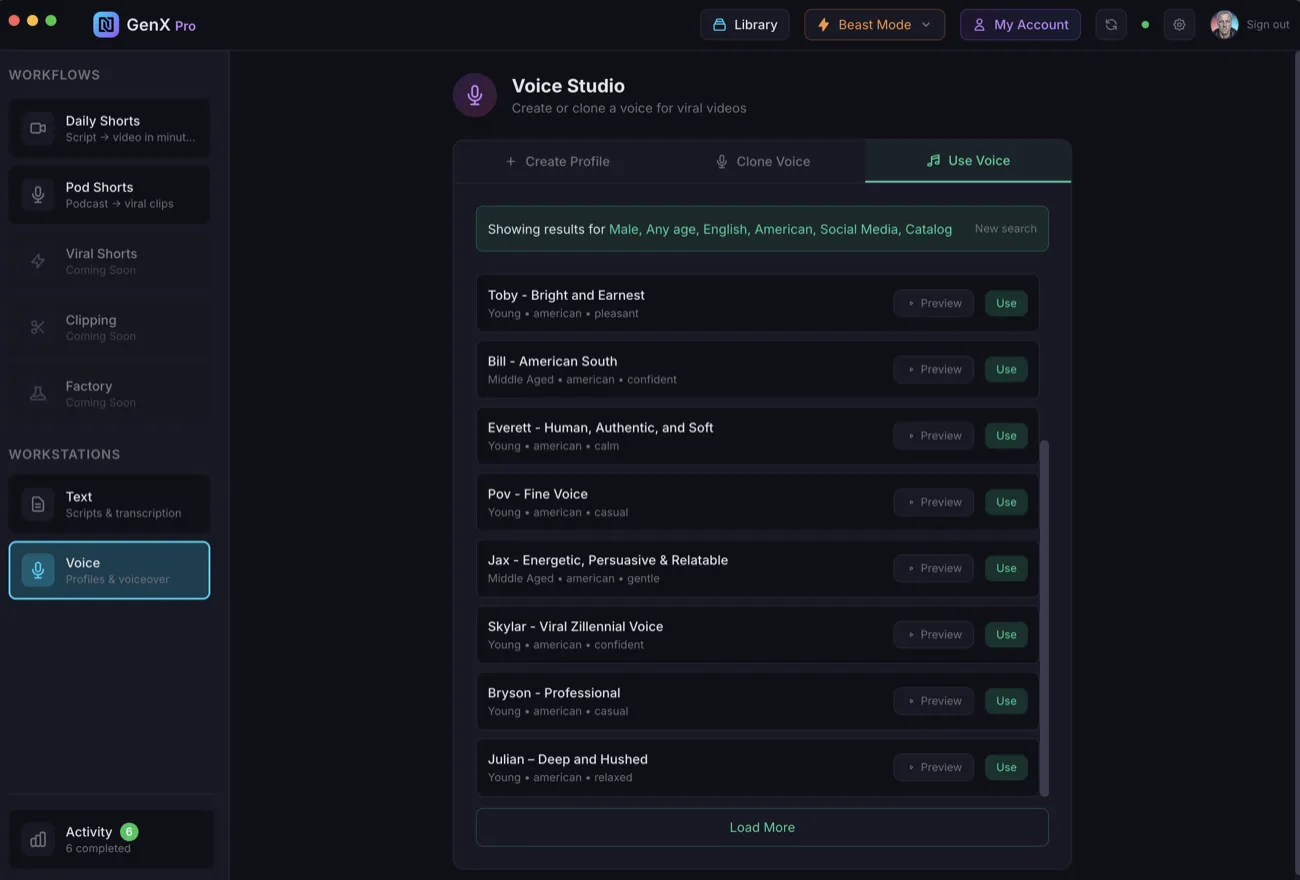The height and width of the screenshot is (880, 1300).
Task: Open the Daily Shorts workflow camera icon
Action: tap(37, 127)
